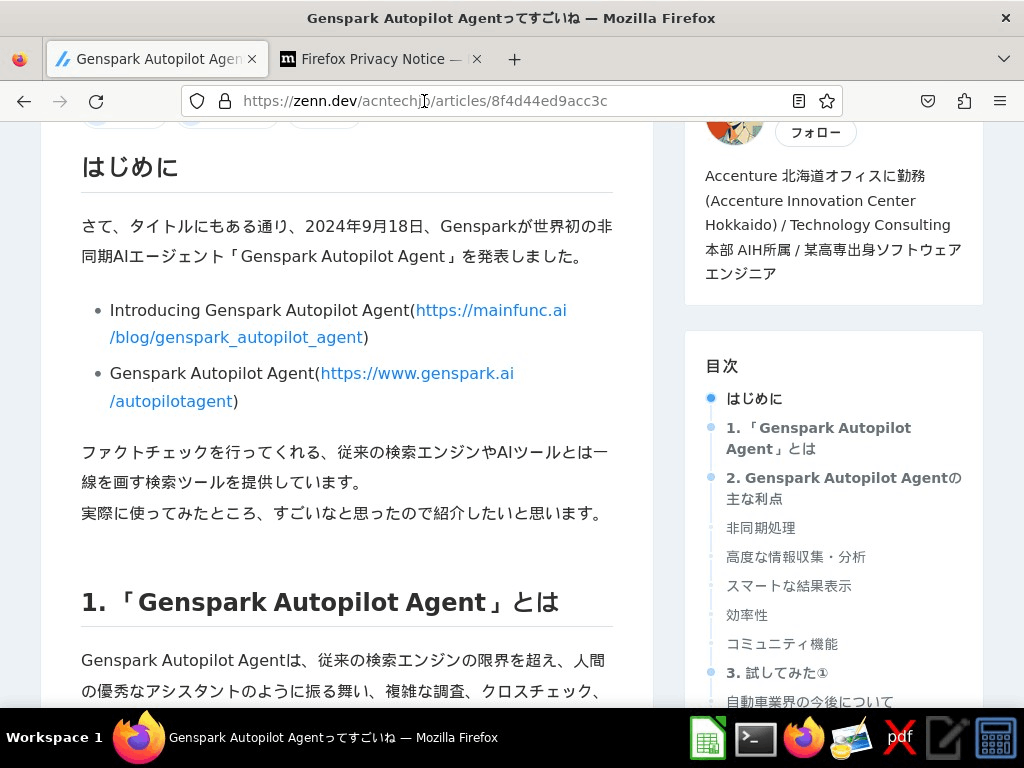Reload the current page
Image resolution: width=1024 pixels, height=768 pixels.
point(96,101)
